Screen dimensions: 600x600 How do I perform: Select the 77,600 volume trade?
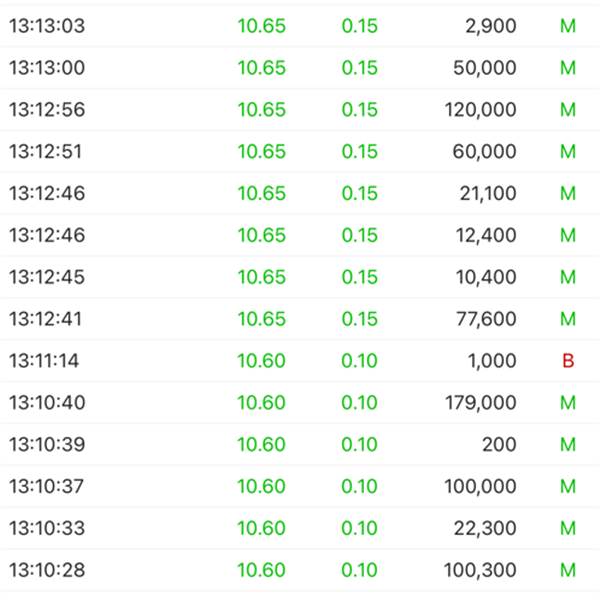[300, 319]
